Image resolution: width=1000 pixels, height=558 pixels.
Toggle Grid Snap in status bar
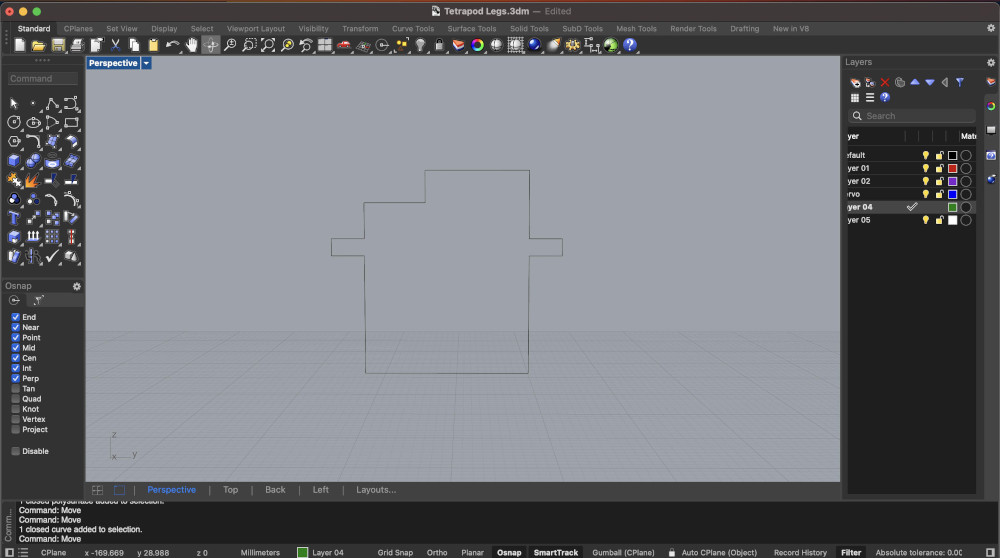coord(395,552)
